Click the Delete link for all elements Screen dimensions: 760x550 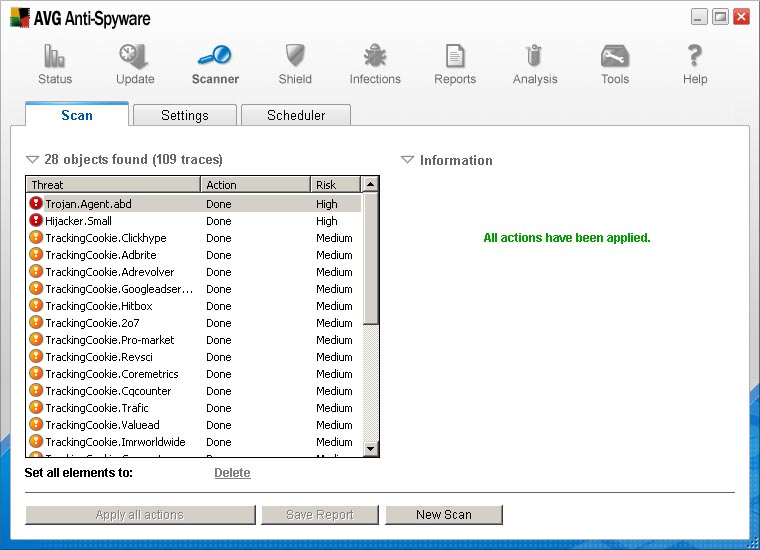pyautogui.click(x=232, y=472)
